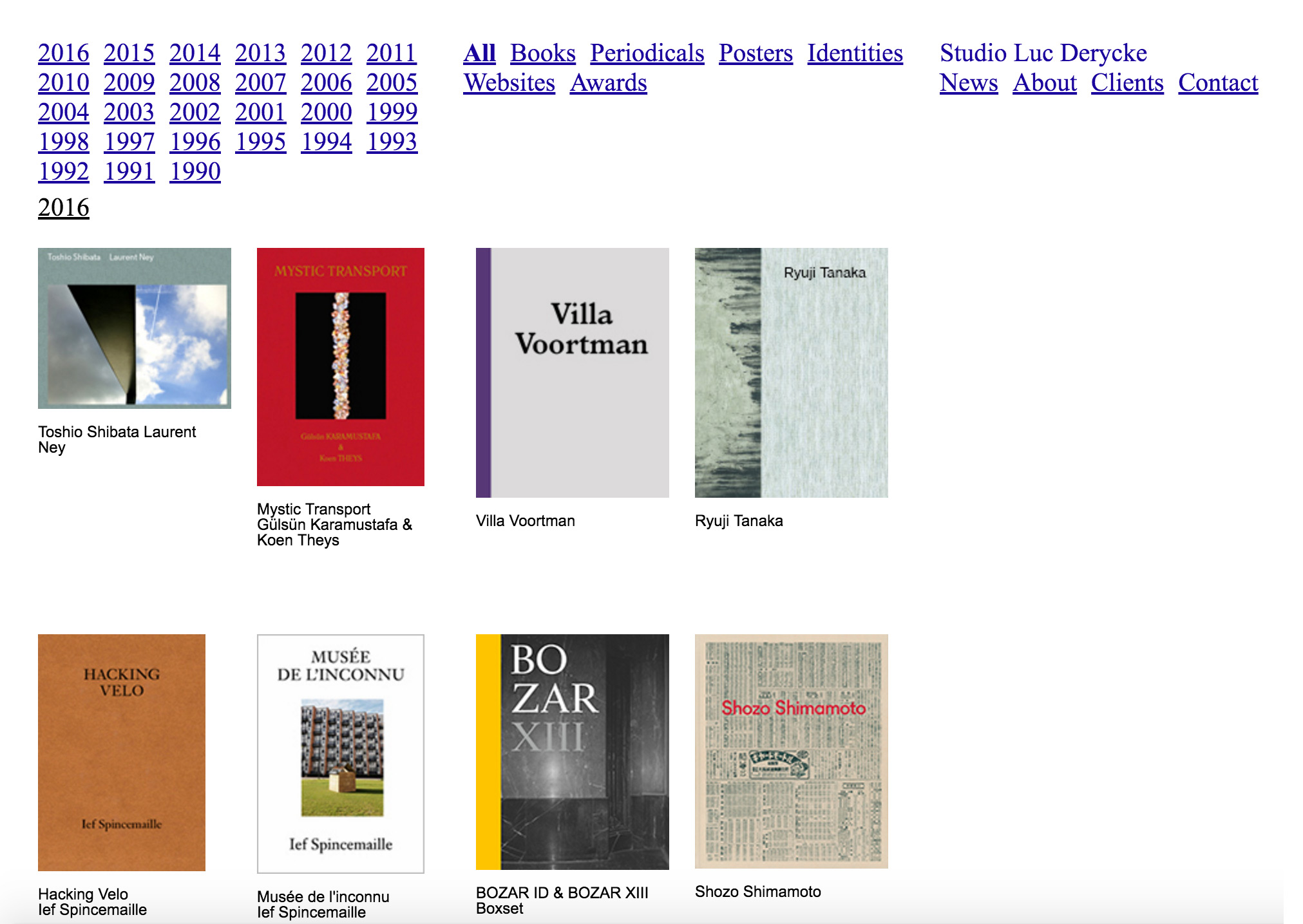
Task: Go to year 1995
Action: (260, 142)
